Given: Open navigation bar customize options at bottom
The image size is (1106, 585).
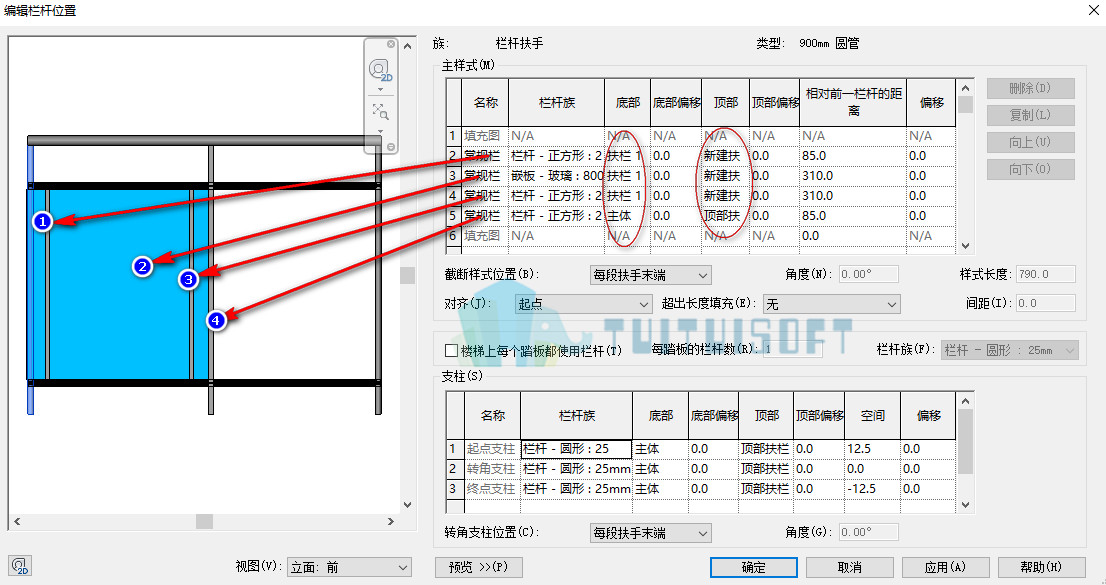Looking at the screenshot, I should click(x=391, y=147).
